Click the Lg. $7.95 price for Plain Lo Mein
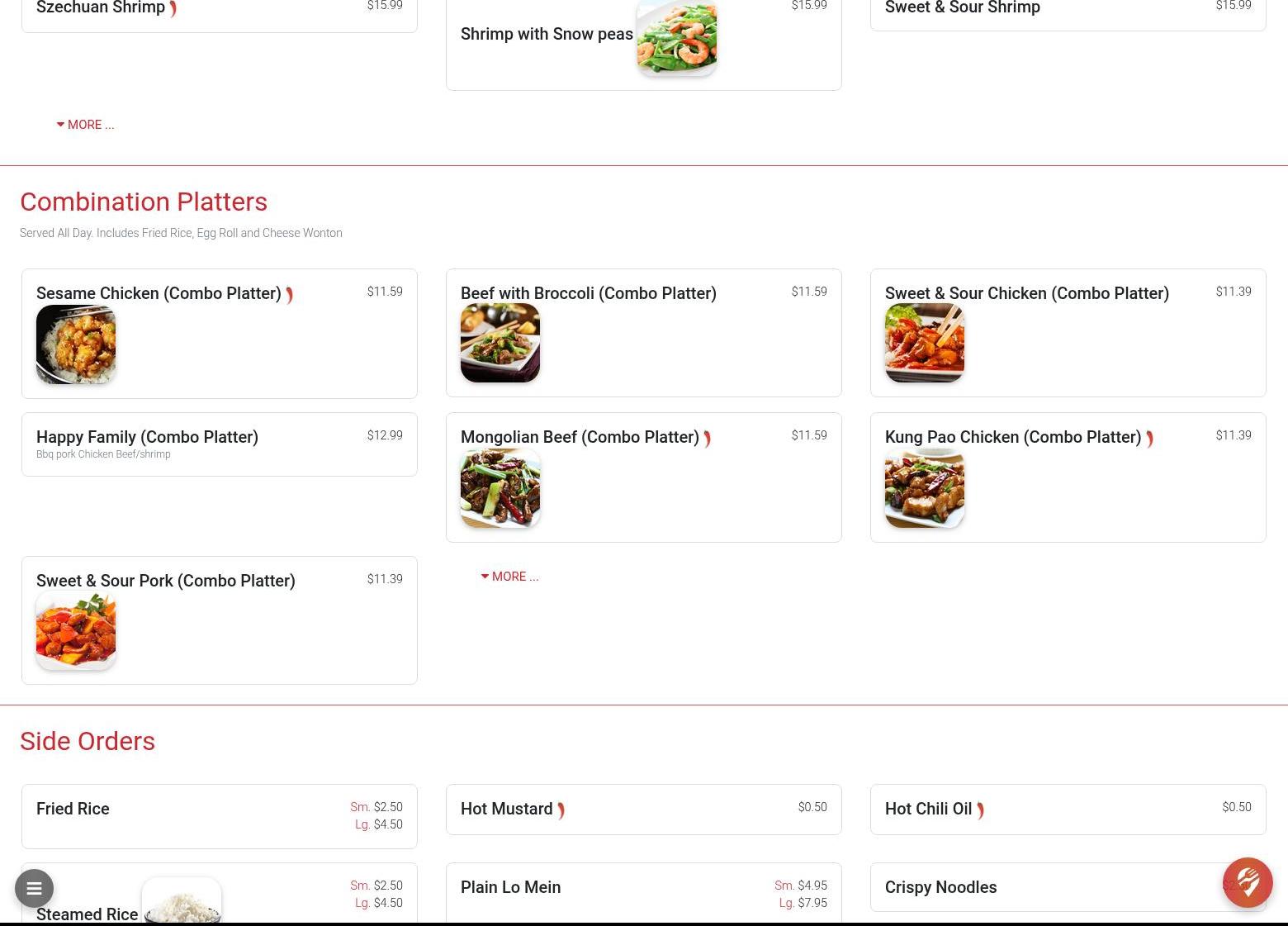This screenshot has width=1288, height=926. 803,903
